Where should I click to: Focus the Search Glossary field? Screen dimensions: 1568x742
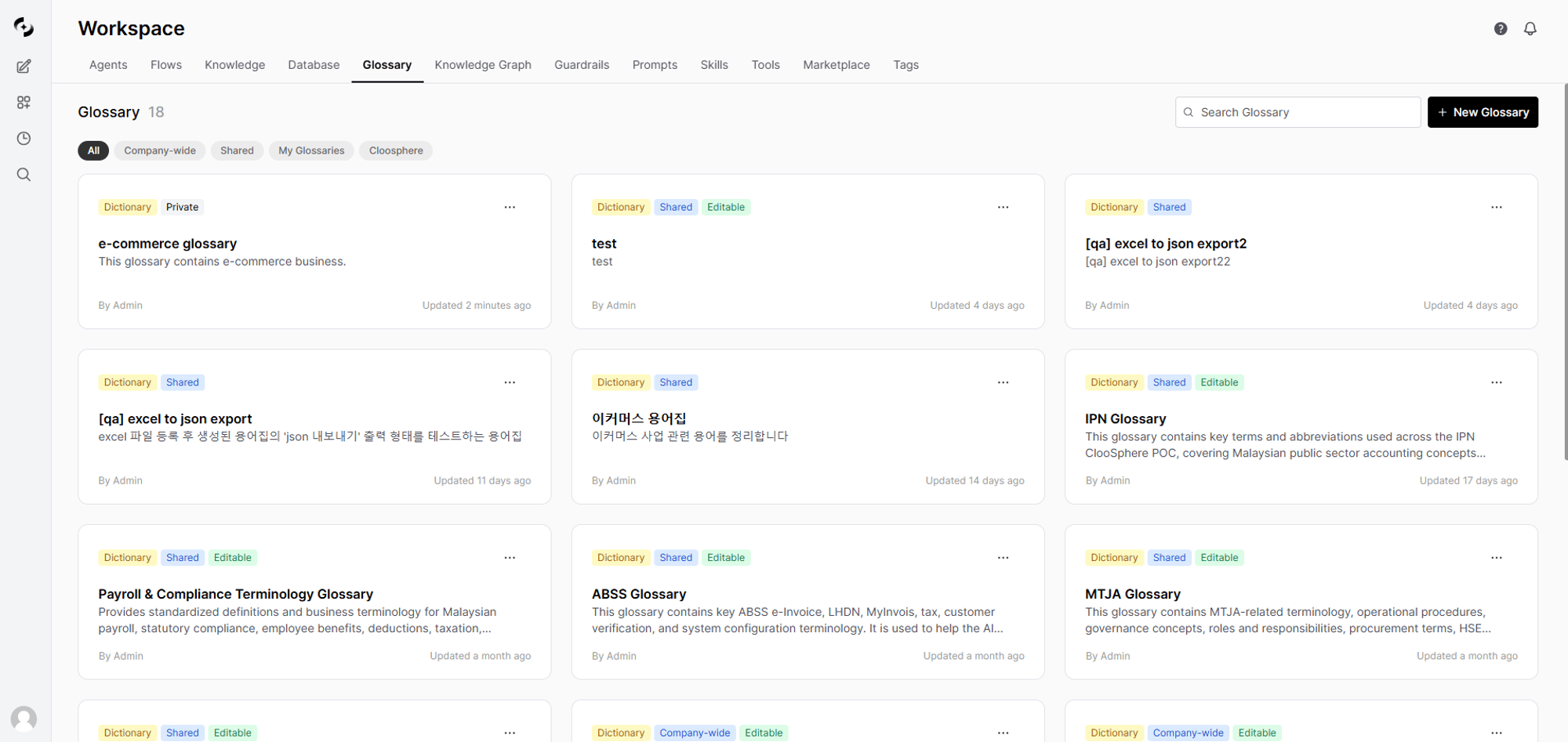tap(1298, 112)
